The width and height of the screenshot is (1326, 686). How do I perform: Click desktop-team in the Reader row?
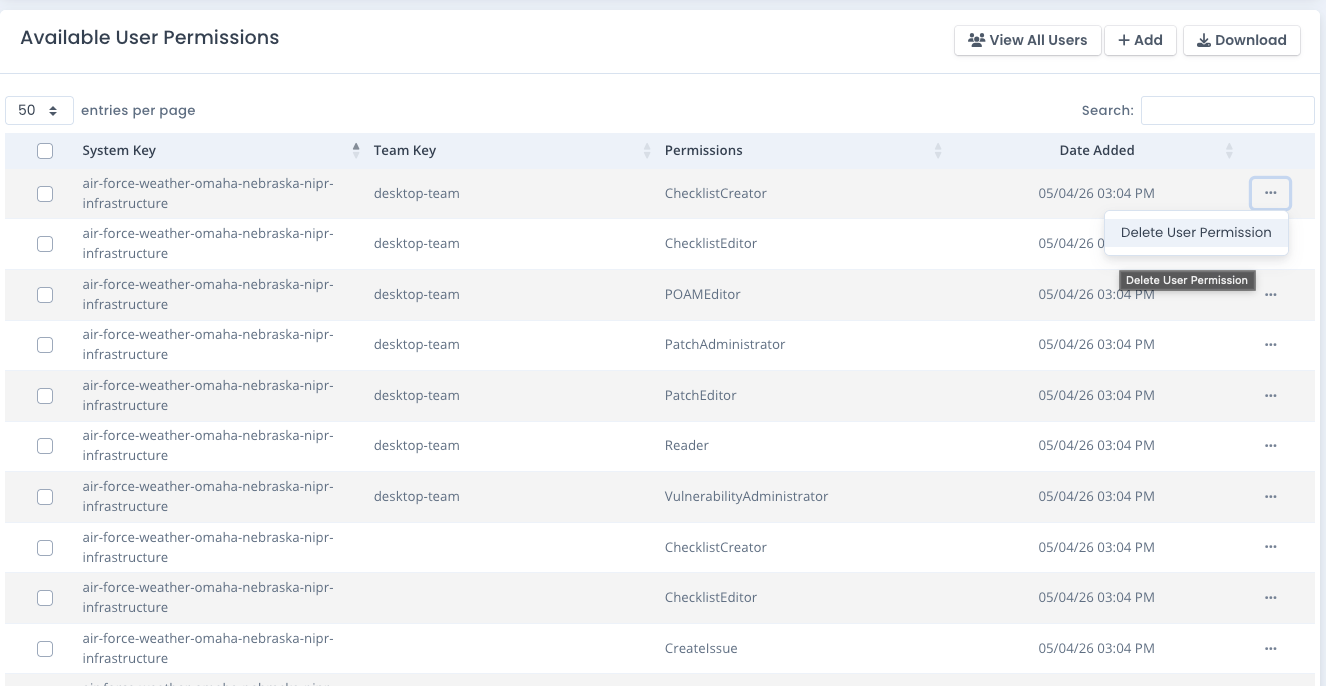pos(417,445)
